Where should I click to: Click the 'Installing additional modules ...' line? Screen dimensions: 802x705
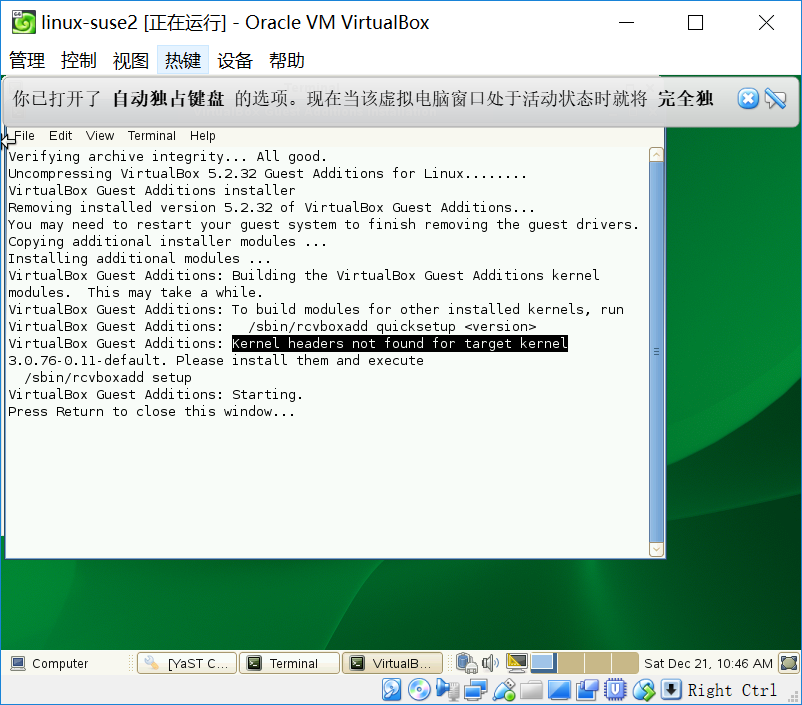(x=139, y=258)
